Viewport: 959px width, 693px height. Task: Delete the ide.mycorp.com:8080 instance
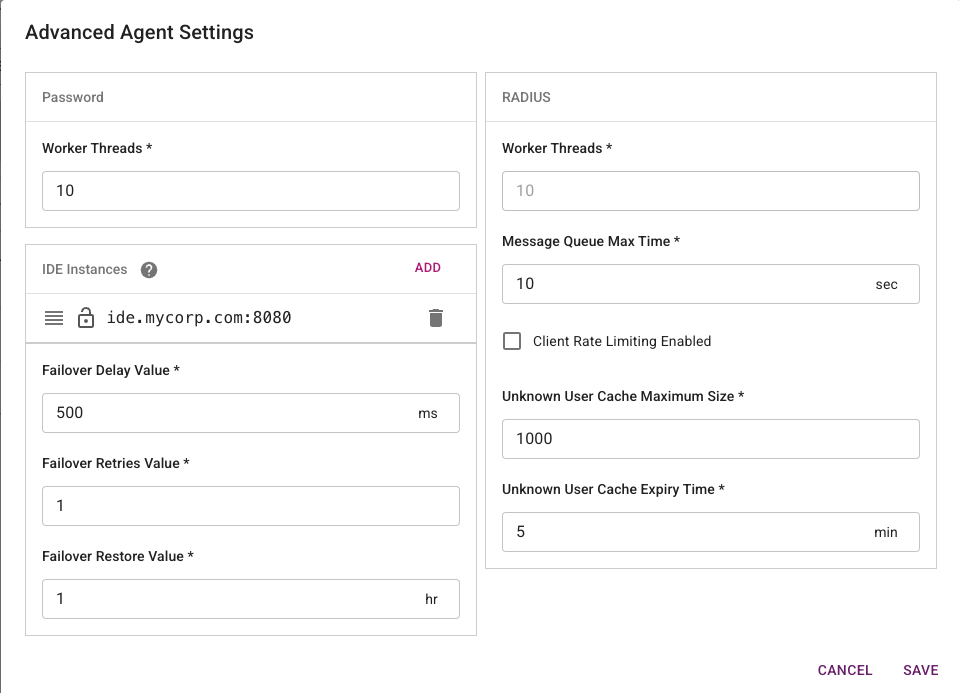click(435, 318)
